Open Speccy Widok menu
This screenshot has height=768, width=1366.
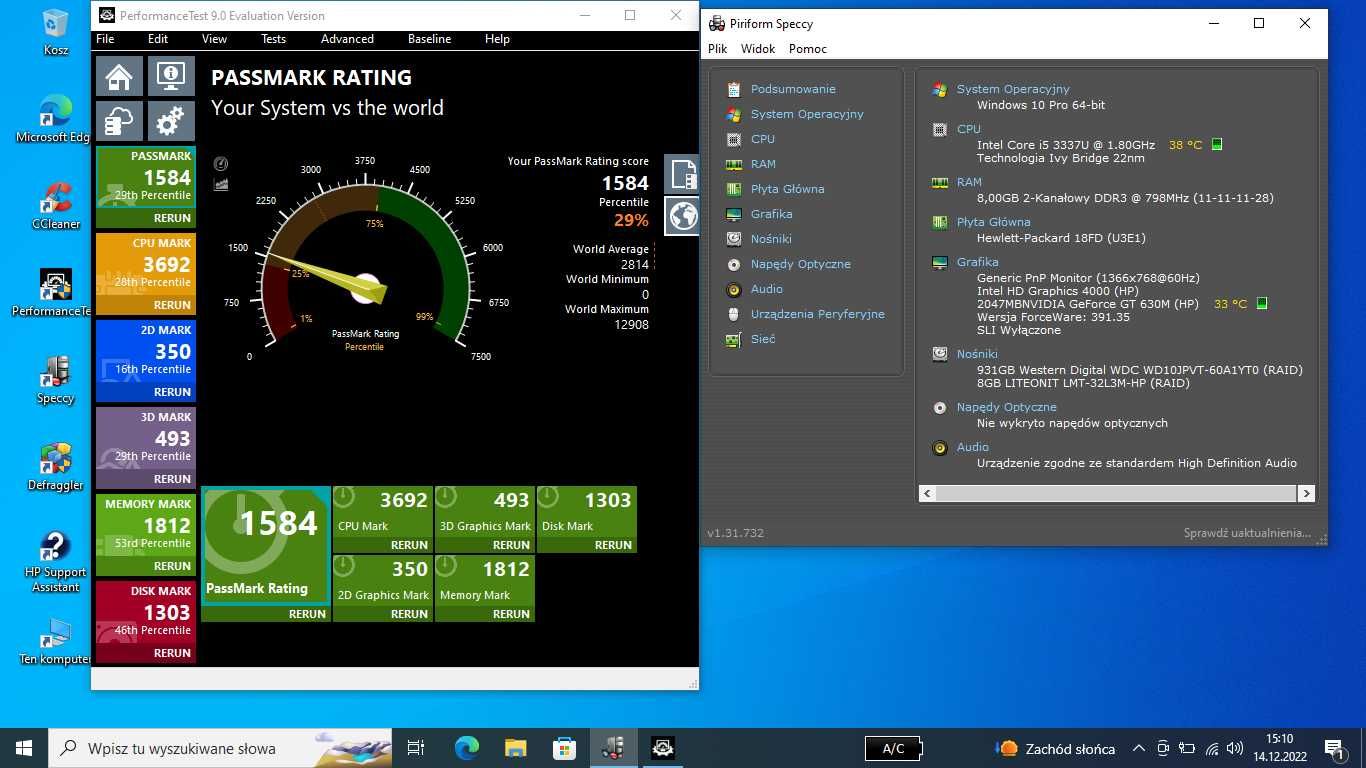pyautogui.click(x=758, y=49)
